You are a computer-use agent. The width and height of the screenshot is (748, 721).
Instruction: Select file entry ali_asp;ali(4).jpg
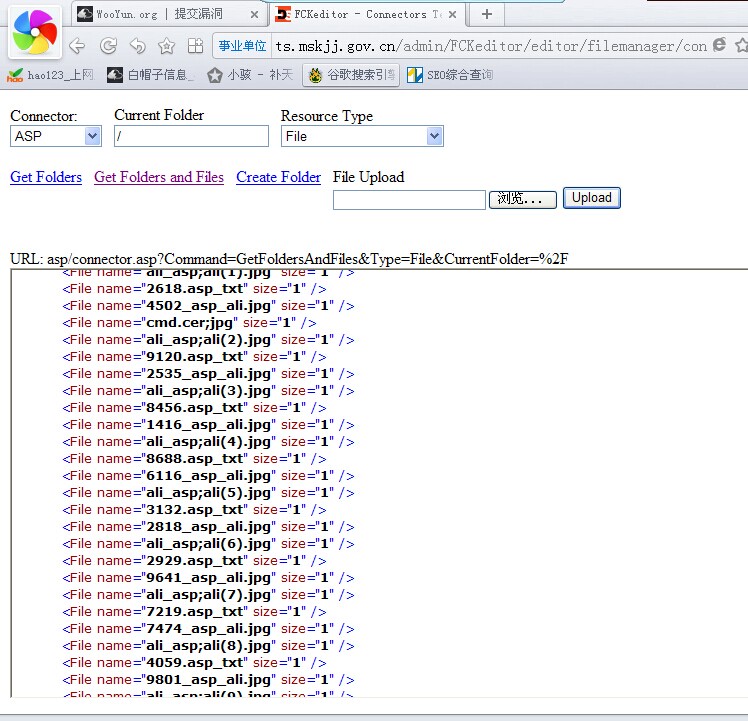(208, 442)
